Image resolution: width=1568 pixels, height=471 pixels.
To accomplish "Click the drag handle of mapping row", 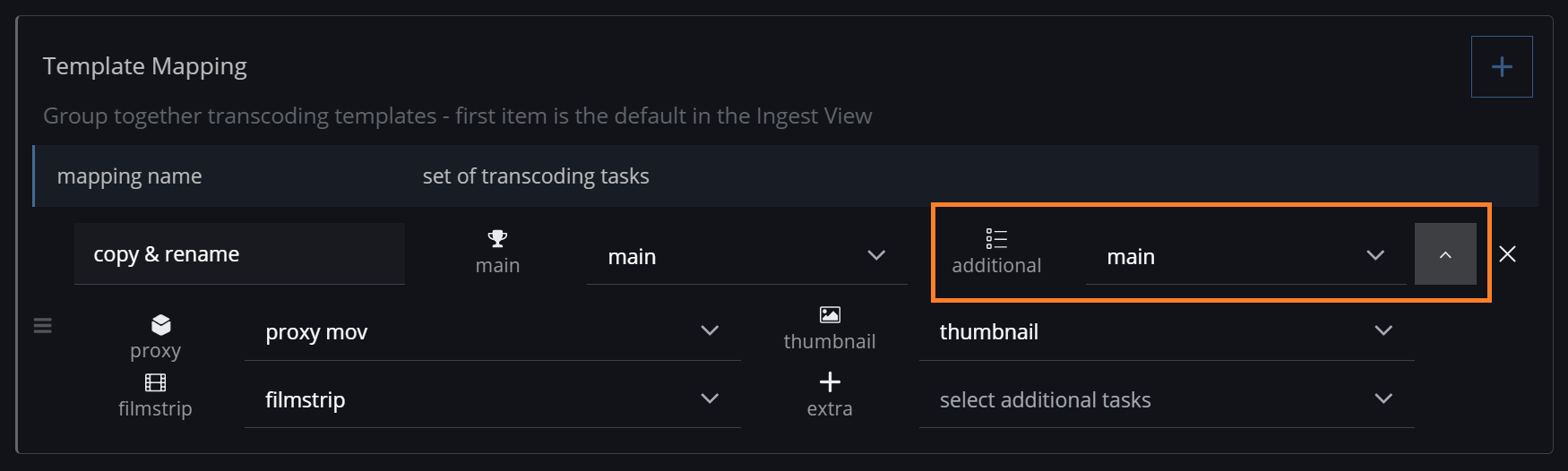I will pos(43,326).
